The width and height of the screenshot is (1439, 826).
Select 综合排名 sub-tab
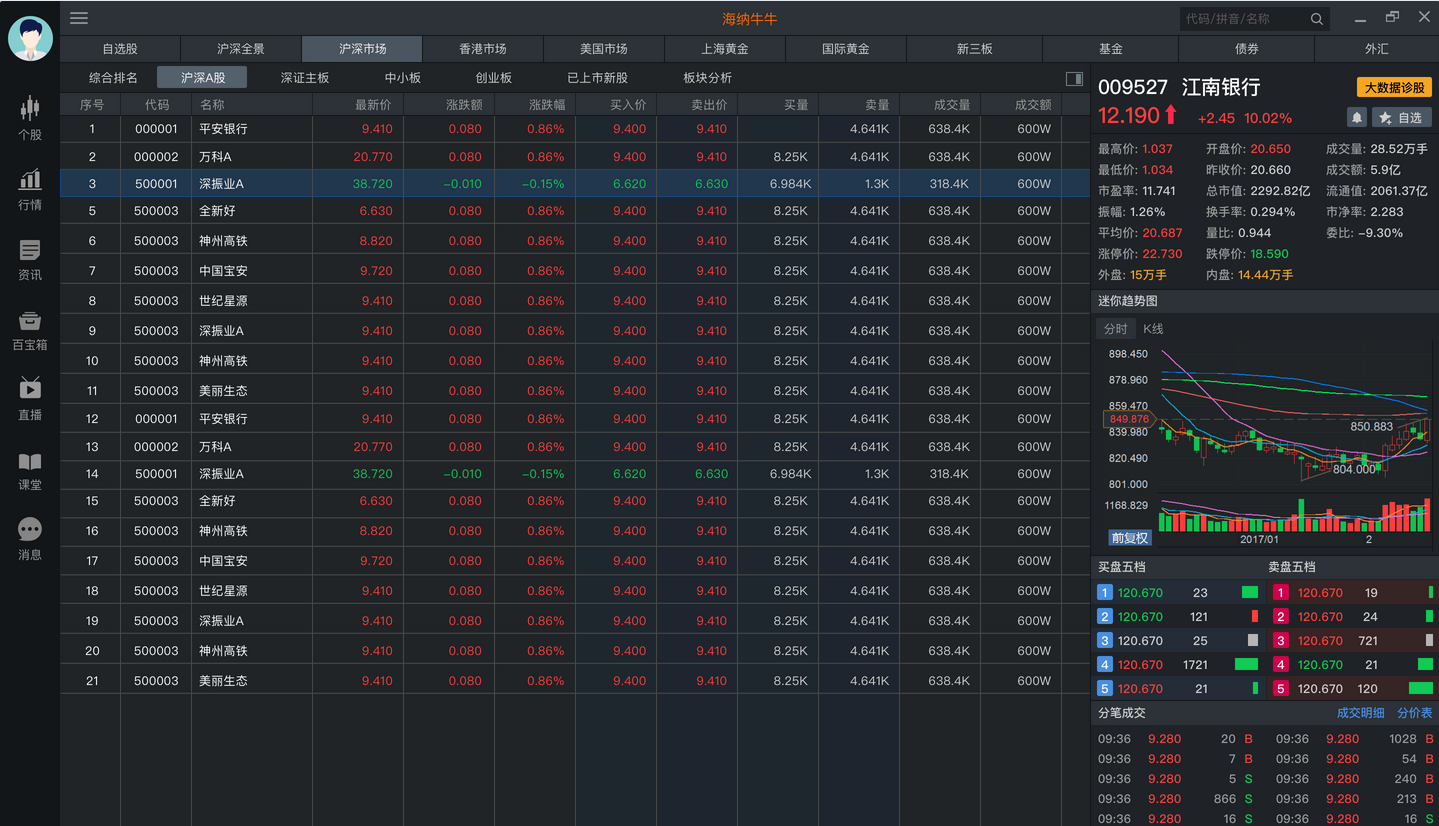click(113, 78)
